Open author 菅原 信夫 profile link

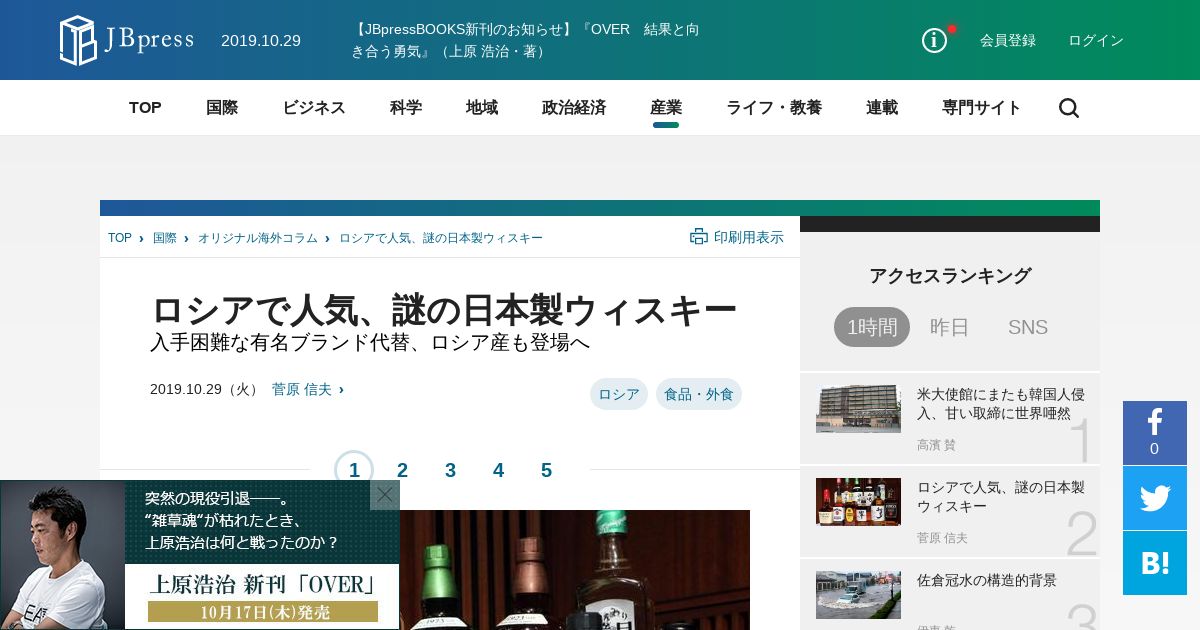[x=302, y=389]
